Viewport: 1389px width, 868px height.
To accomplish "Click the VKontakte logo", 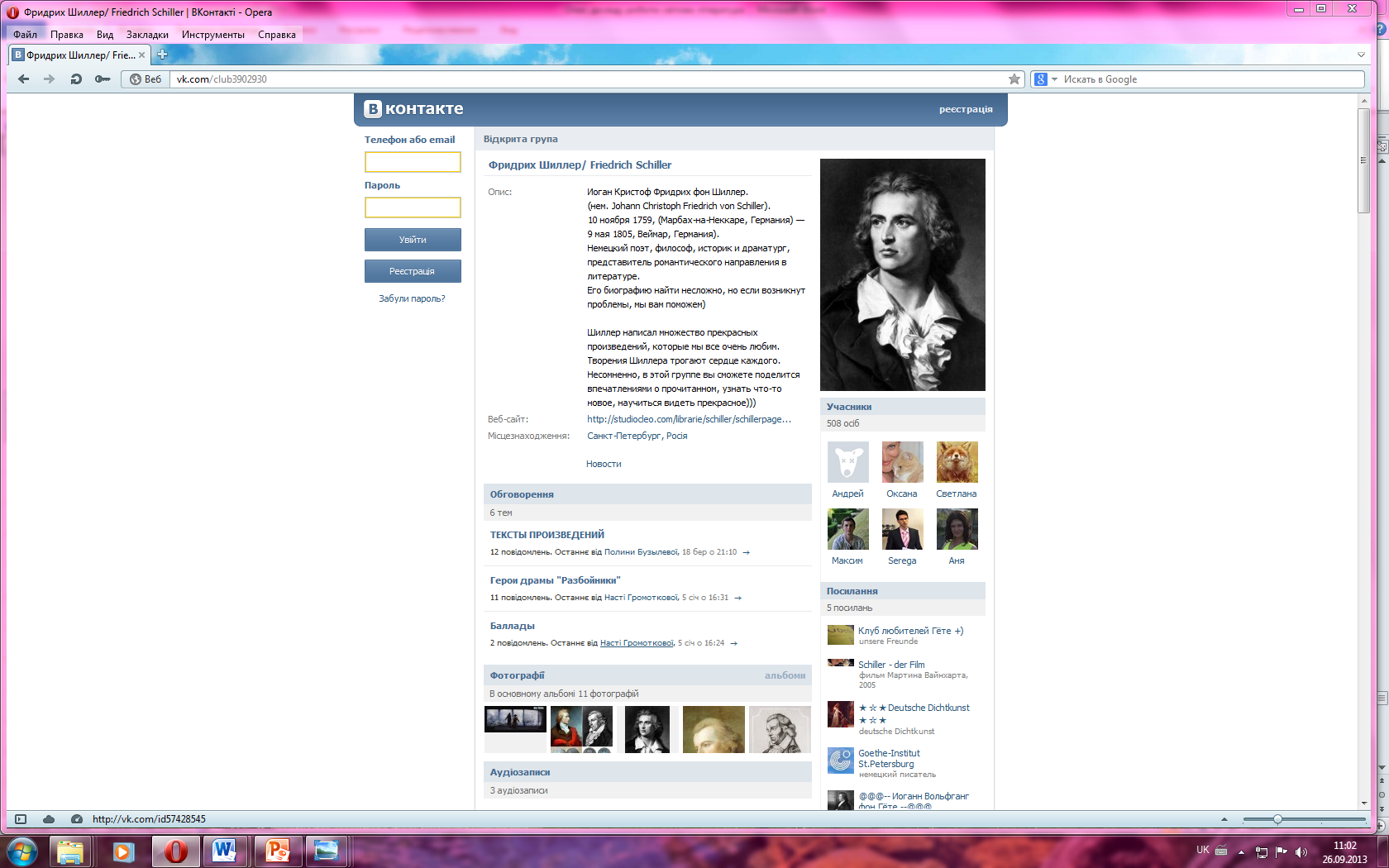I will [413, 108].
